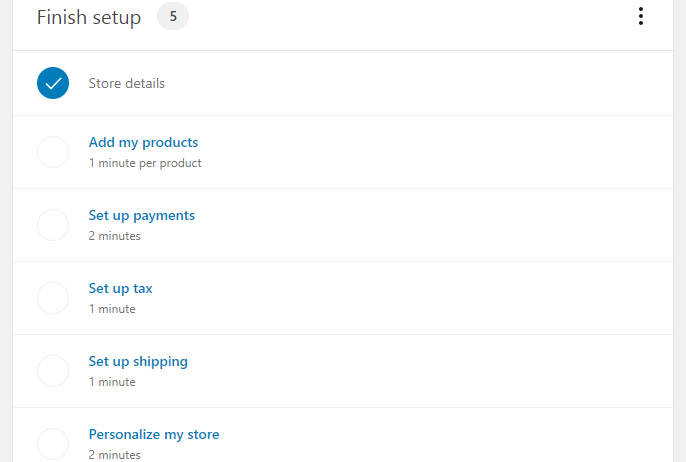Viewport: 686px width, 462px height.
Task: Open the Set up payments task
Action: tap(142, 216)
